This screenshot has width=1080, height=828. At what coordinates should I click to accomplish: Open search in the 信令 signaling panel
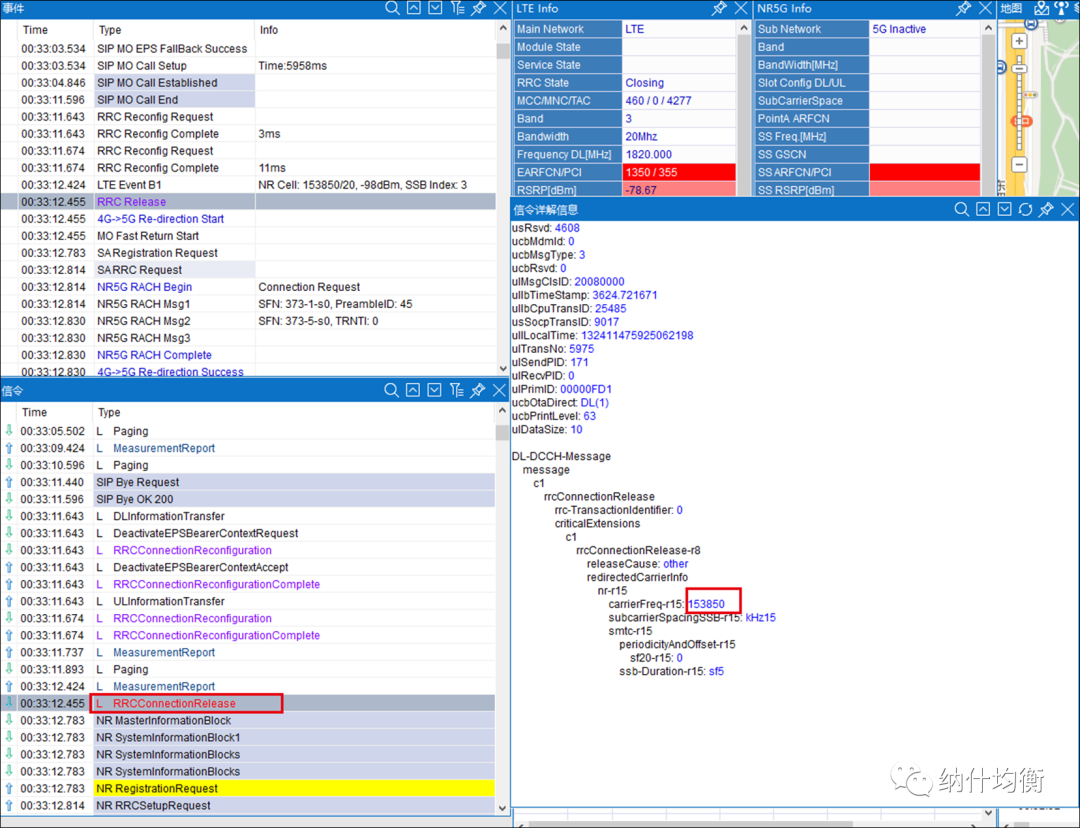tap(391, 391)
